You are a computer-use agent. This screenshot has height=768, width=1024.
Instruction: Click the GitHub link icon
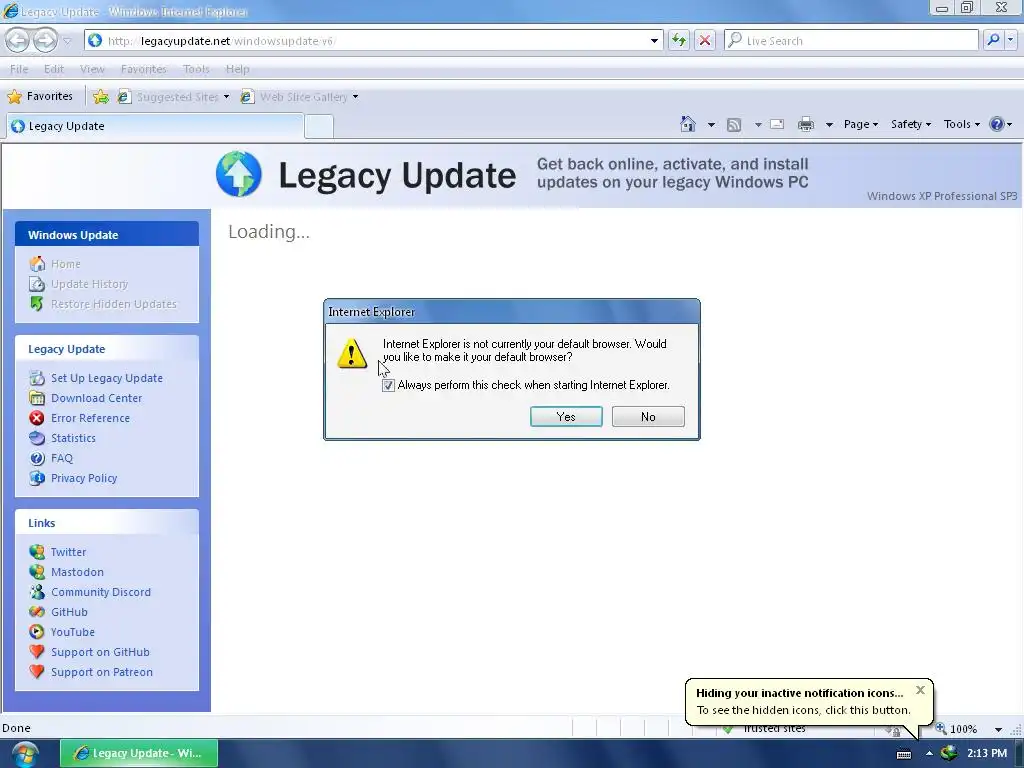(x=37, y=612)
